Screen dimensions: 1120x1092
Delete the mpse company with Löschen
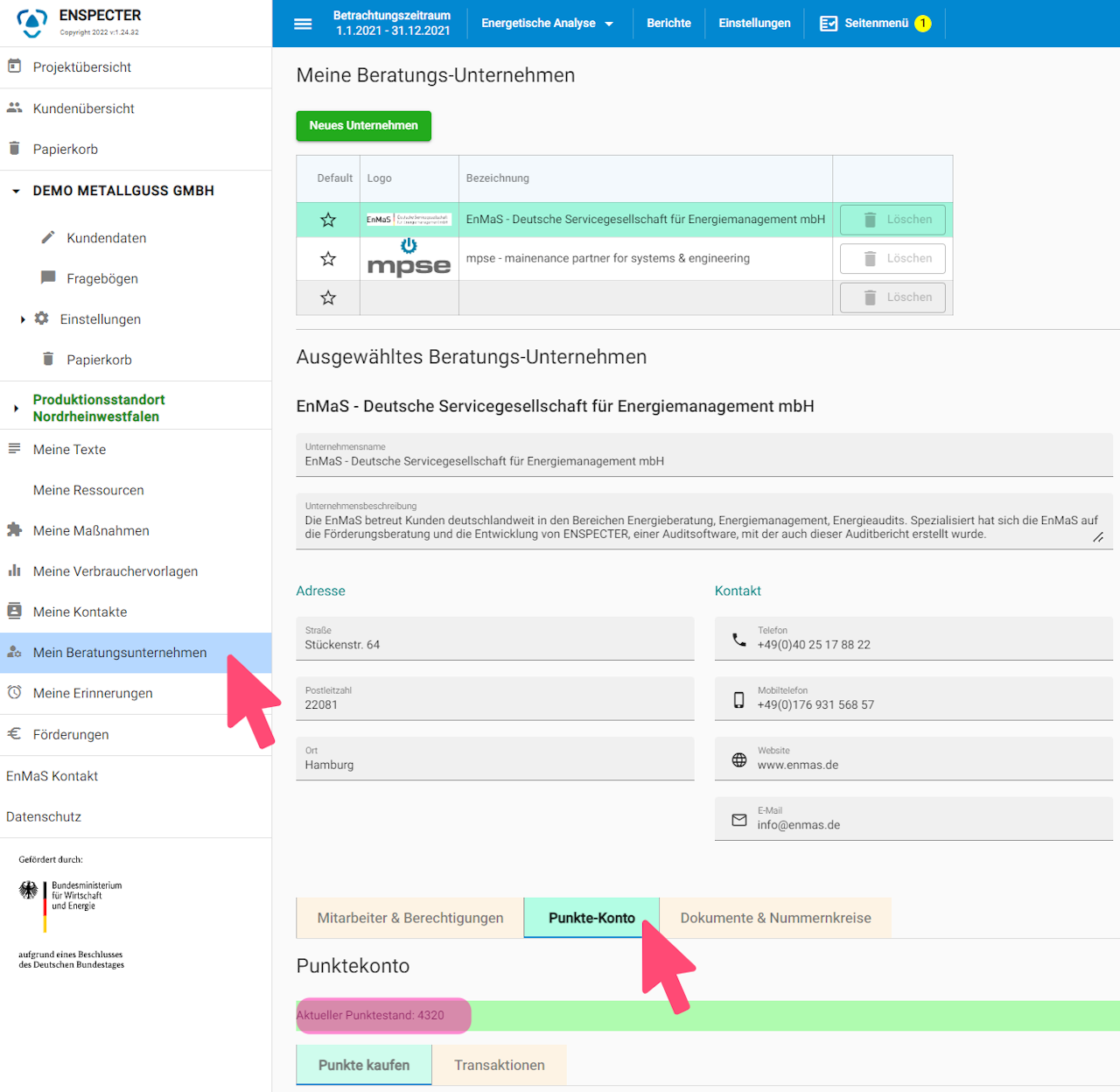(x=892, y=259)
